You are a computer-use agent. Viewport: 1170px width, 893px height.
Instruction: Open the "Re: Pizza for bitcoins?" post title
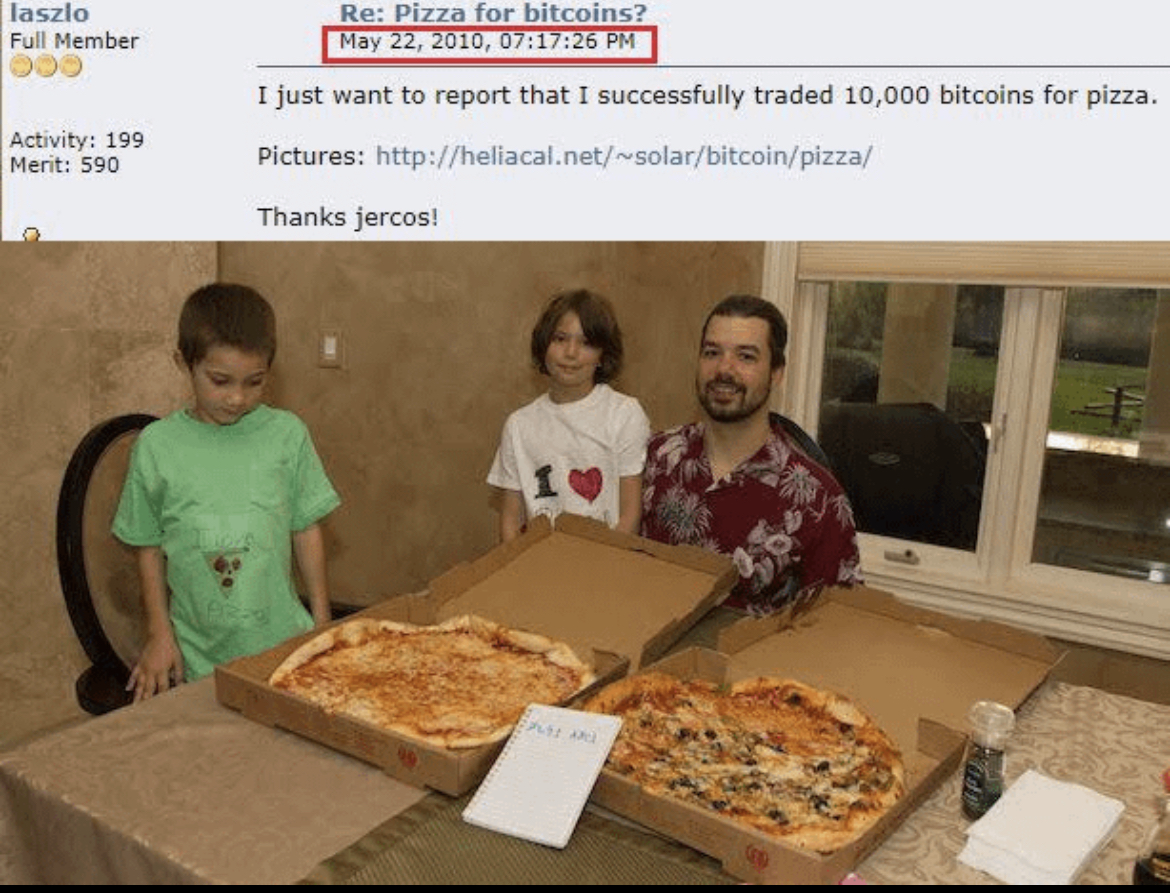493,13
